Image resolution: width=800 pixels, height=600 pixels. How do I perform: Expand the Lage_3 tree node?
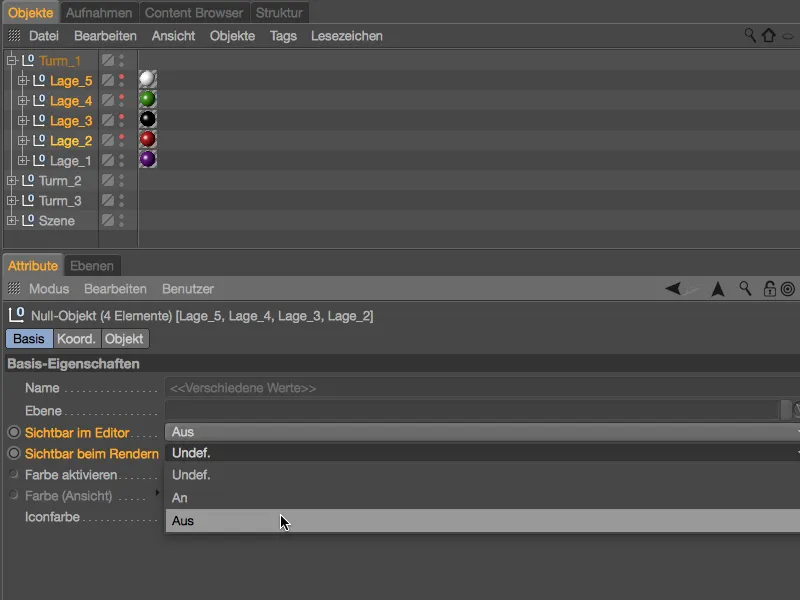22,120
